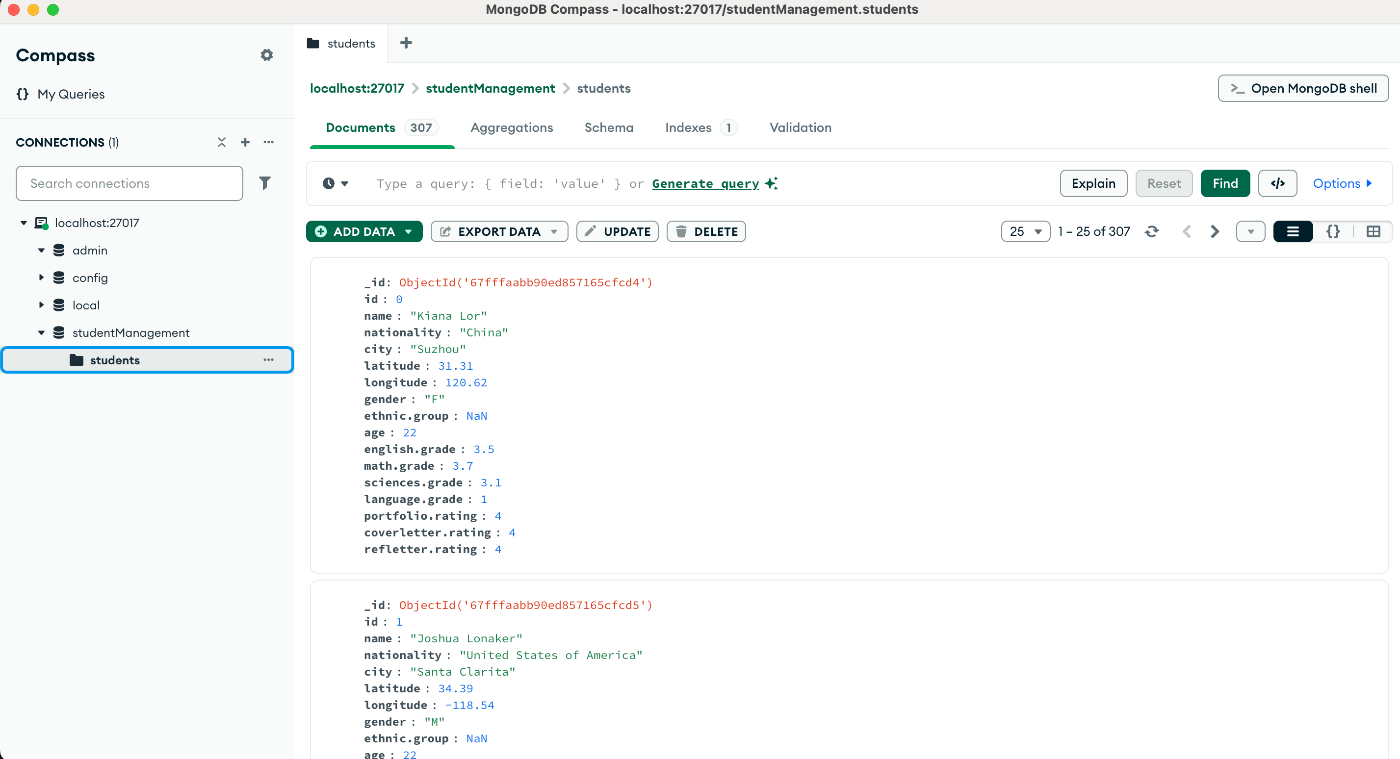Click the query code export button
The width and height of the screenshot is (1400, 759).
pos(1277,183)
